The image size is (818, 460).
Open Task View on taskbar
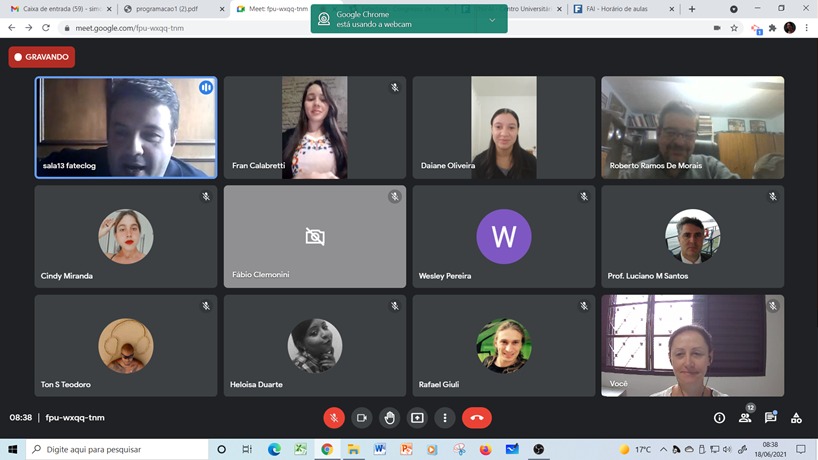[x=247, y=449]
